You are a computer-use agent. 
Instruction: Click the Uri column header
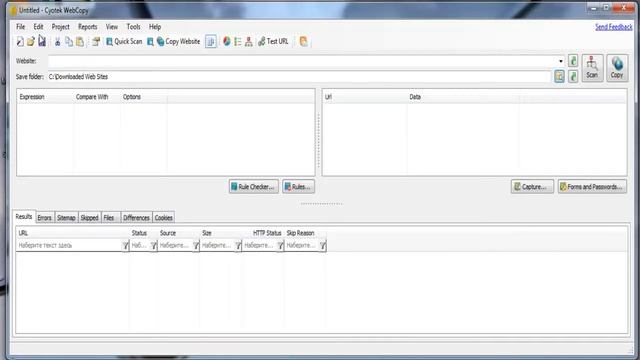coord(364,97)
